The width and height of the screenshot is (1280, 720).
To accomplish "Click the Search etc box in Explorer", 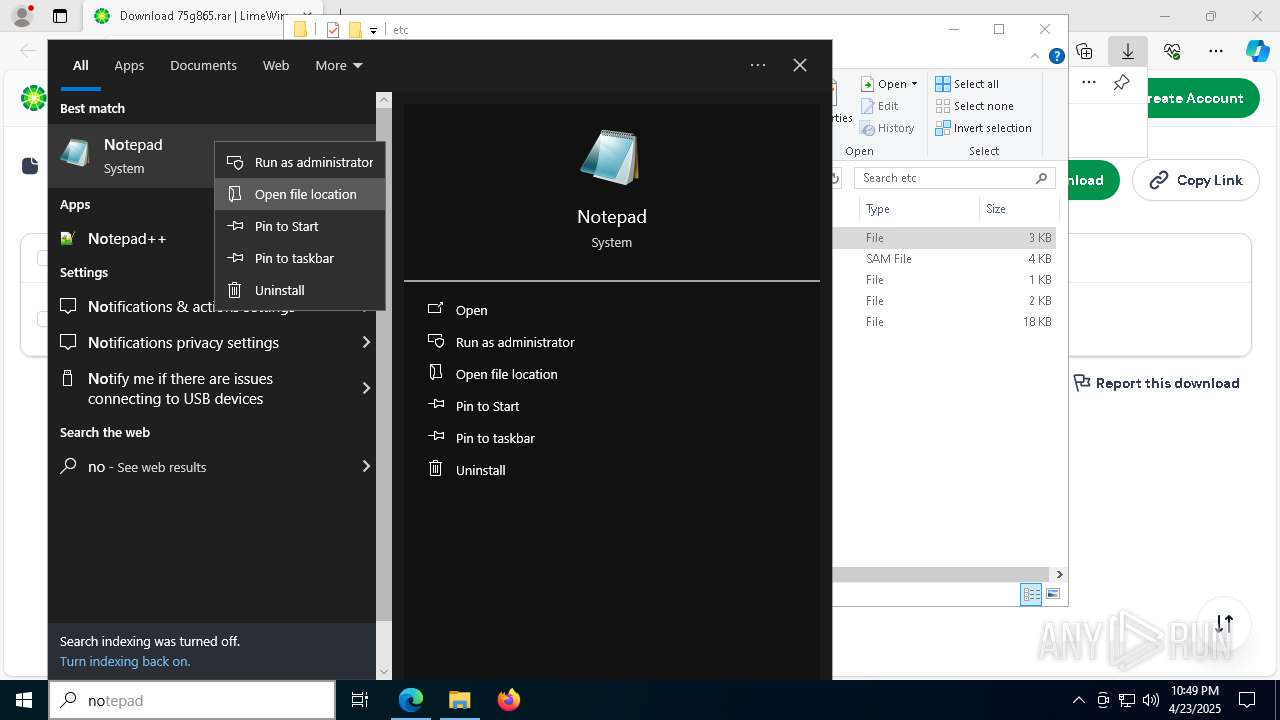I will [954, 178].
